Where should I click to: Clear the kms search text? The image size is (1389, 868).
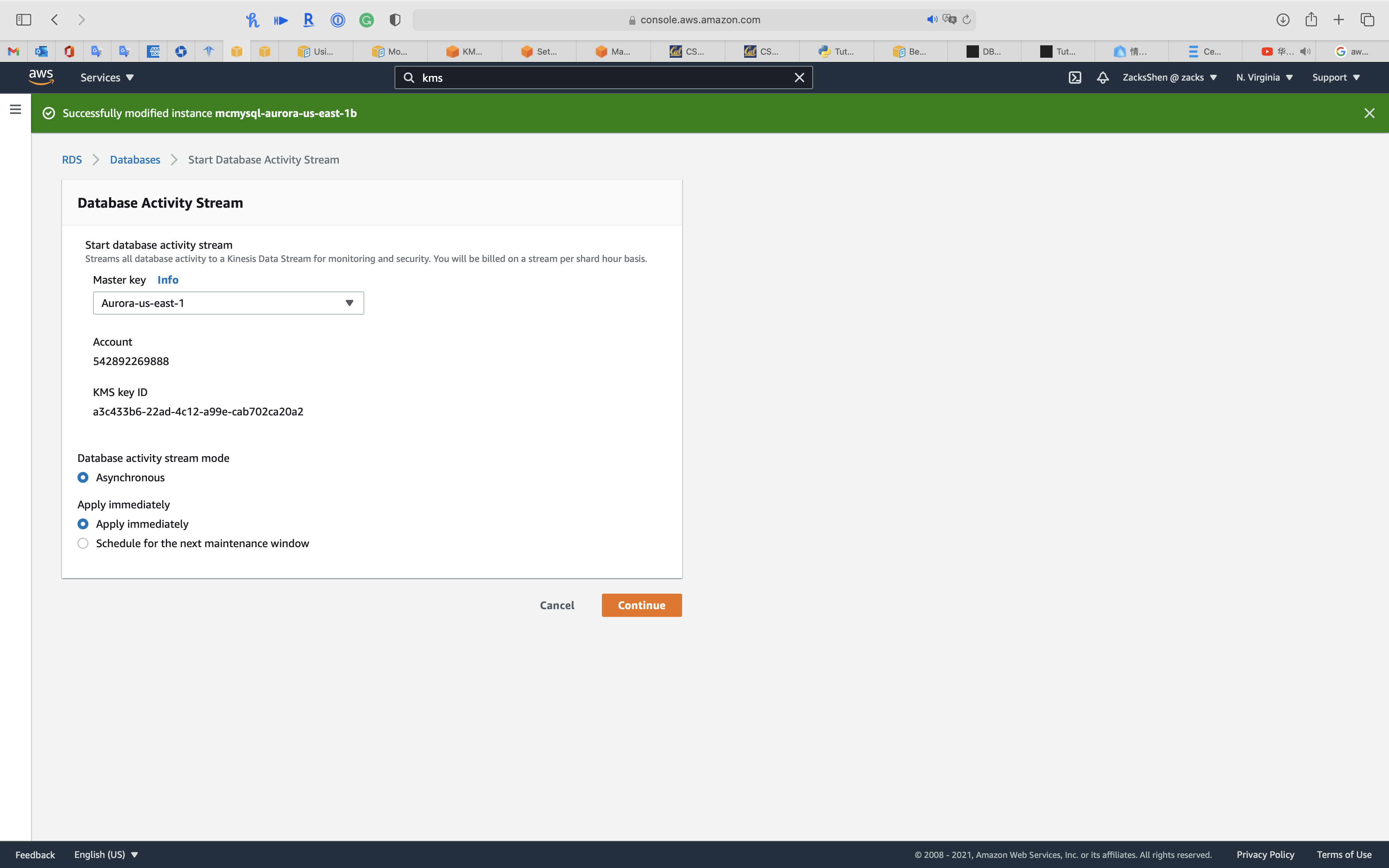click(799, 77)
